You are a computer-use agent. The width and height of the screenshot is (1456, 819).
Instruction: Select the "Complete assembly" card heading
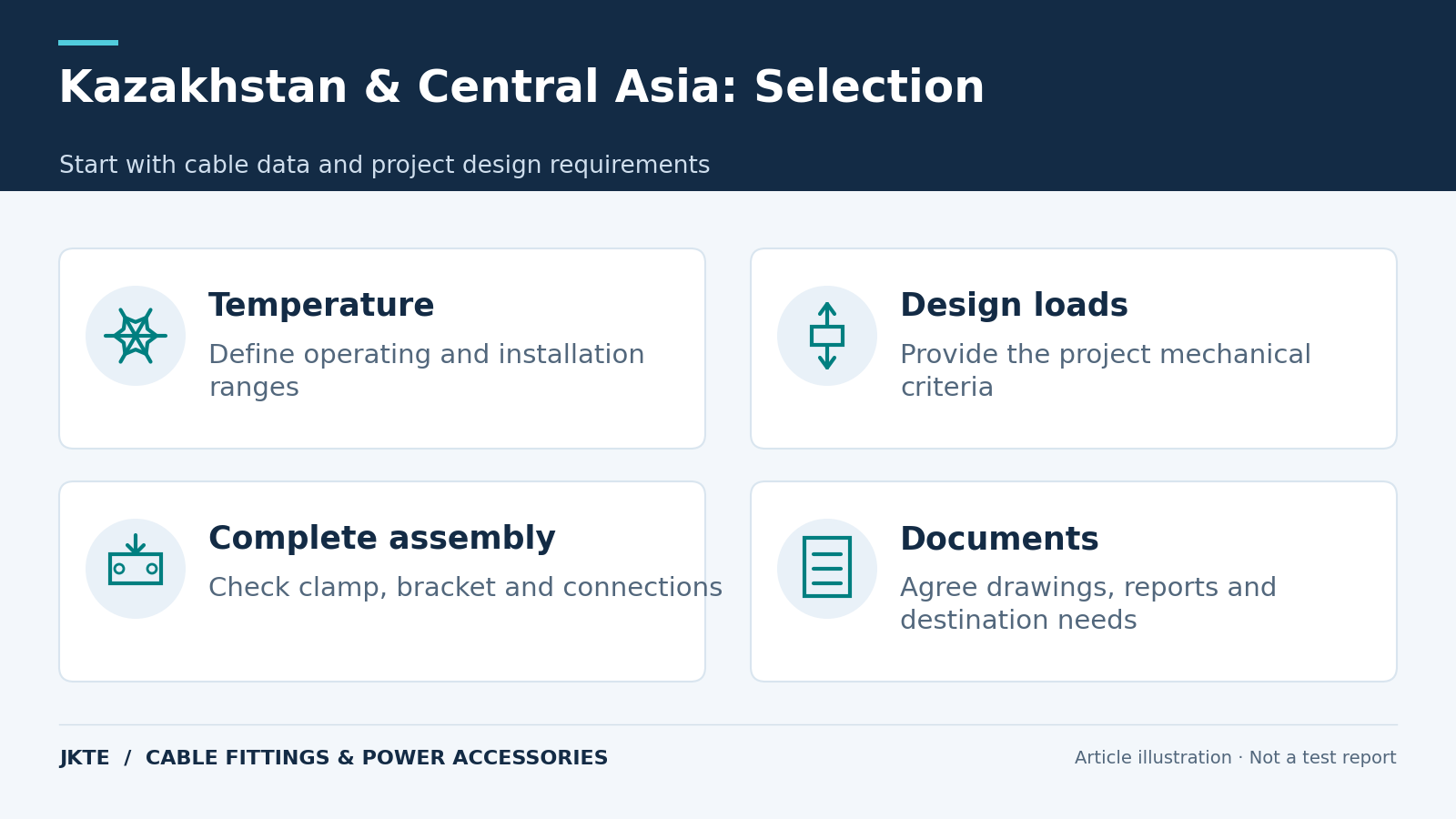pyautogui.click(x=381, y=539)
